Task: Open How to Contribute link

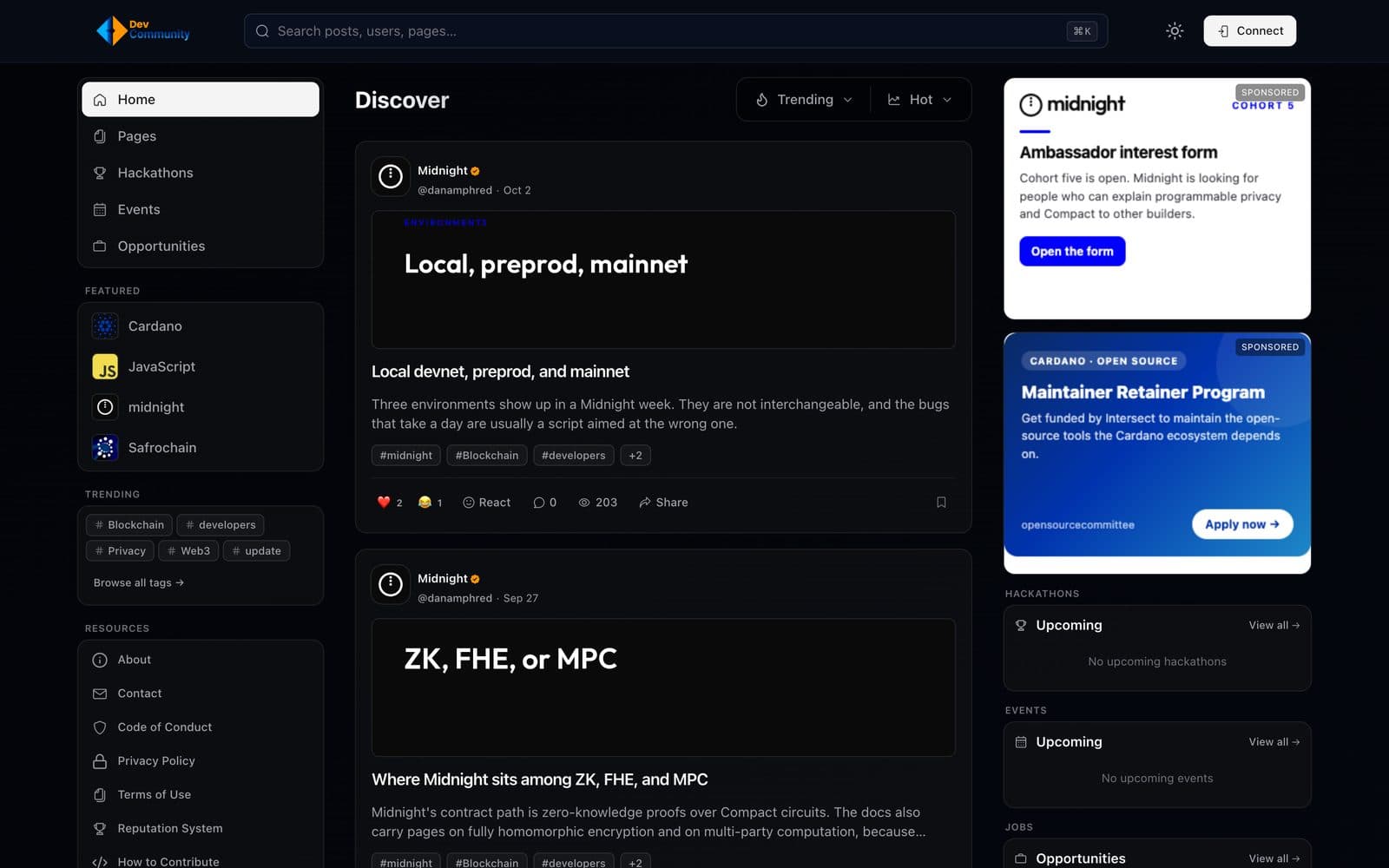Action: (168, 861)
